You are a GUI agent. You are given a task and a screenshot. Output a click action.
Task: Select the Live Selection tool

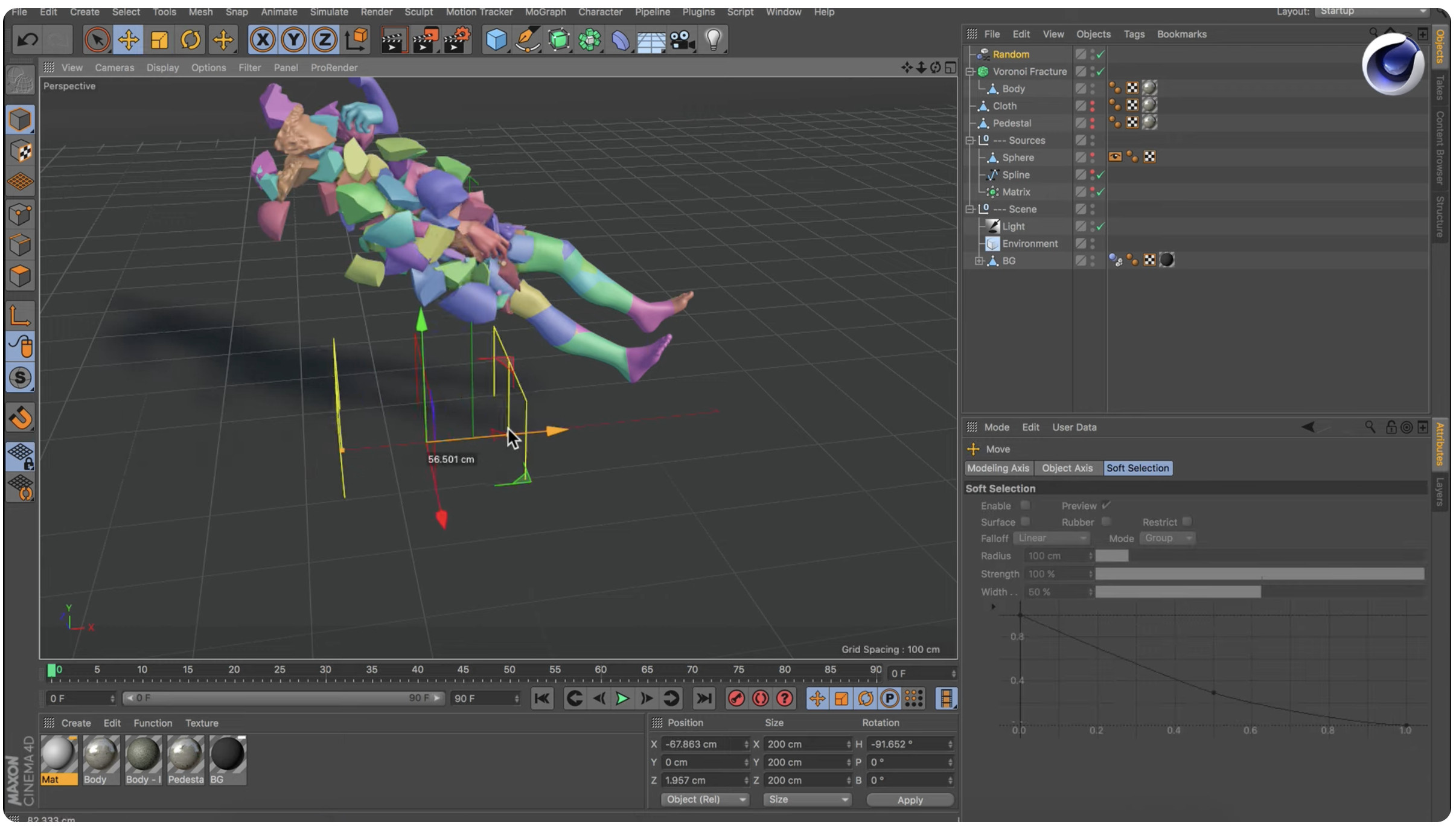coord(97,39)
